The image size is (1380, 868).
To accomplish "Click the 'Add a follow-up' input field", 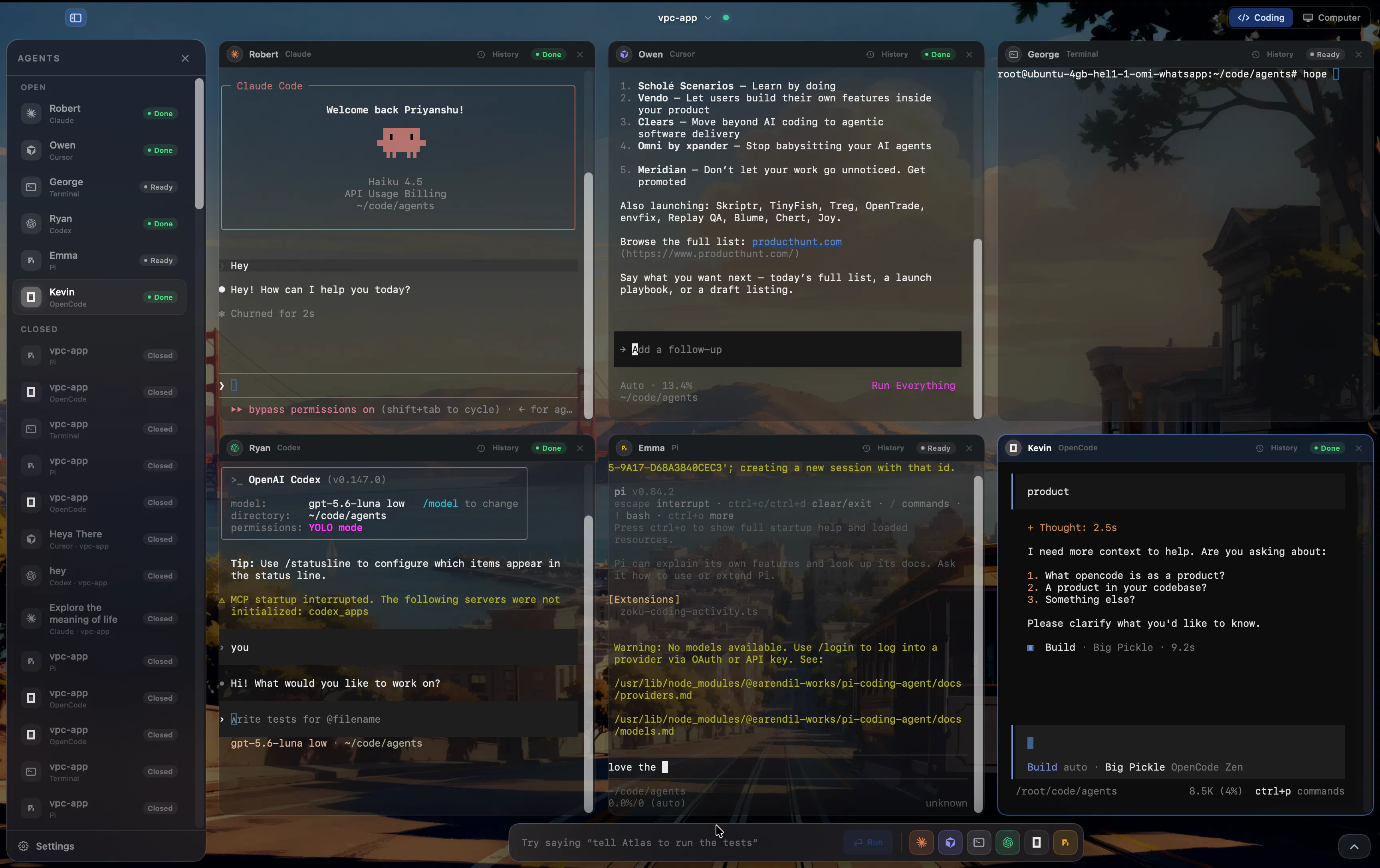I will click(x=787, y=349).
